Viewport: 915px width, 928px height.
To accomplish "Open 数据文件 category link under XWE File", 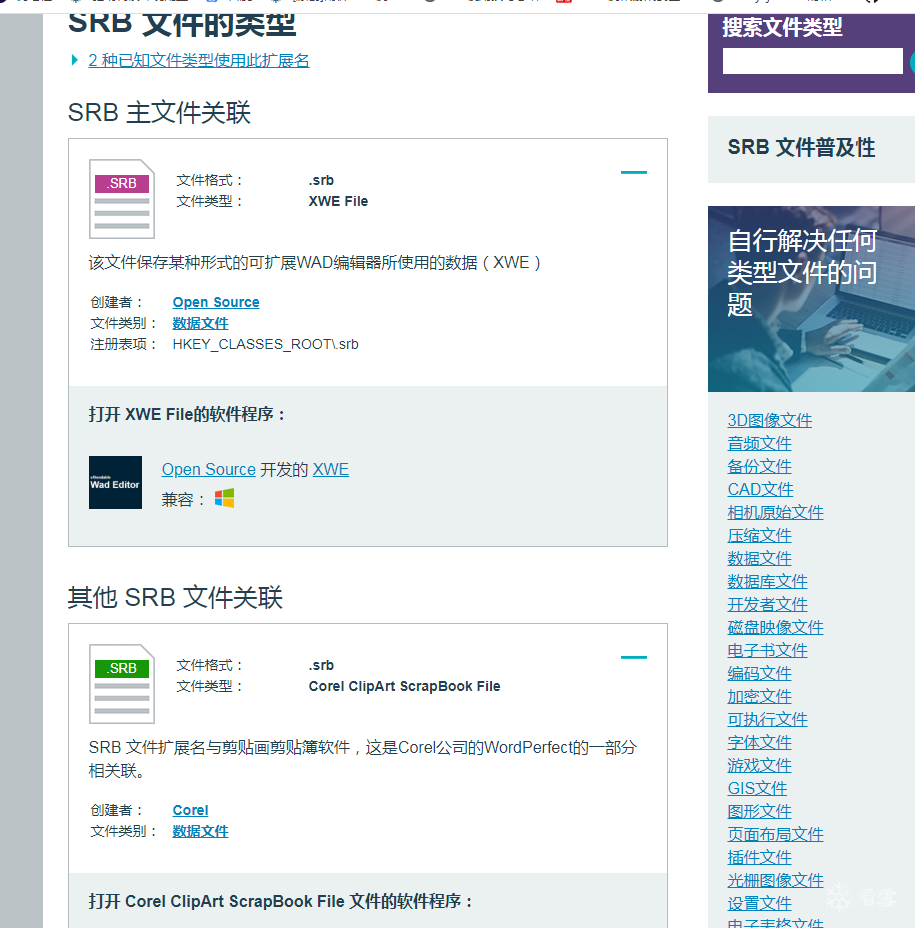I will [201, 323].
